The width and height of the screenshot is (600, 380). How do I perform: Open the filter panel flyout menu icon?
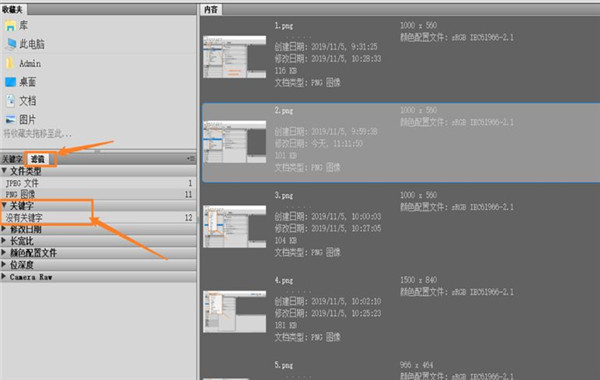point(190,158)
